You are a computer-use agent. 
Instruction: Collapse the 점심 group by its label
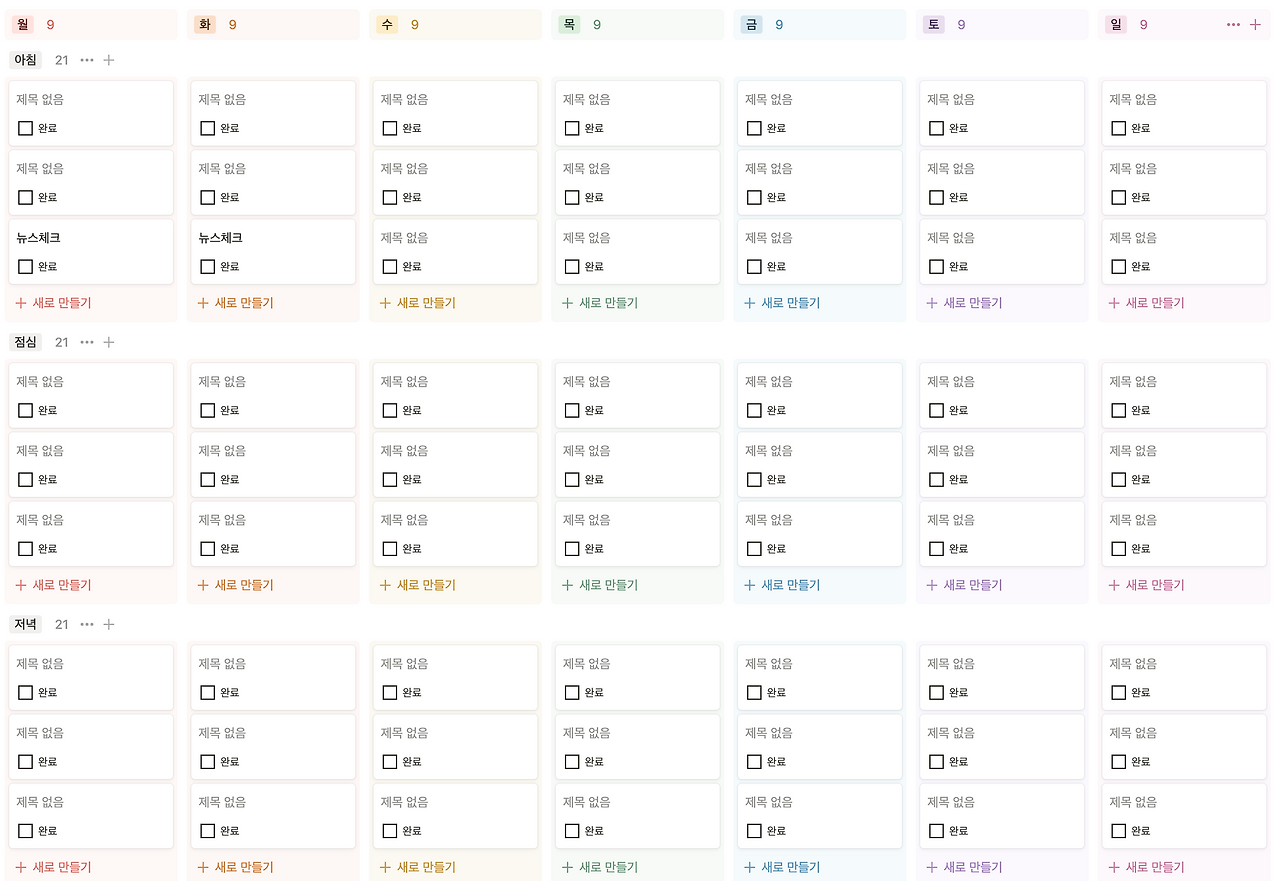25,342
